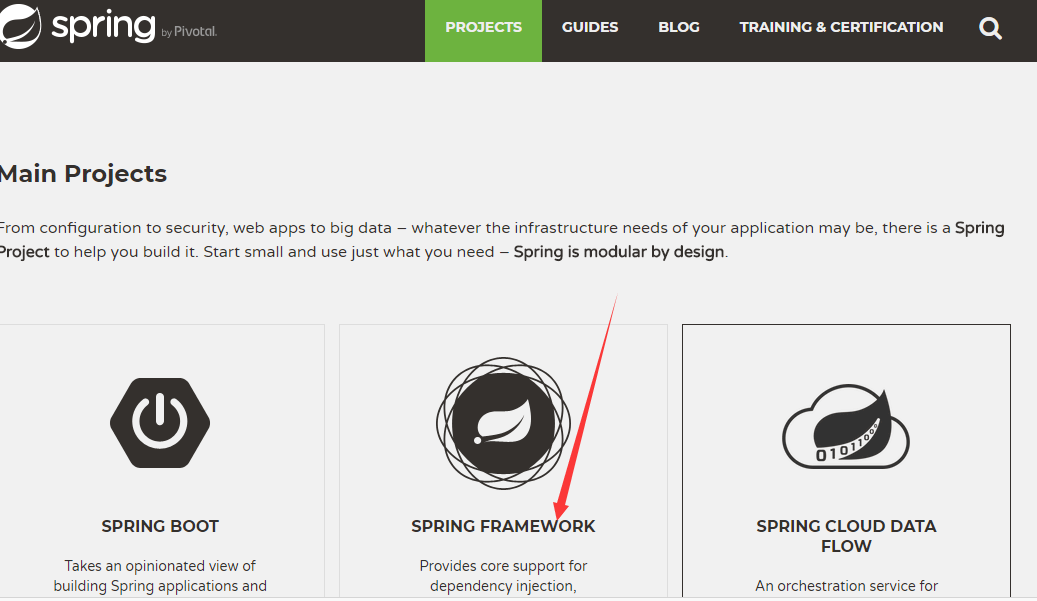Open the search magnifier icon

tap(990, 28)
